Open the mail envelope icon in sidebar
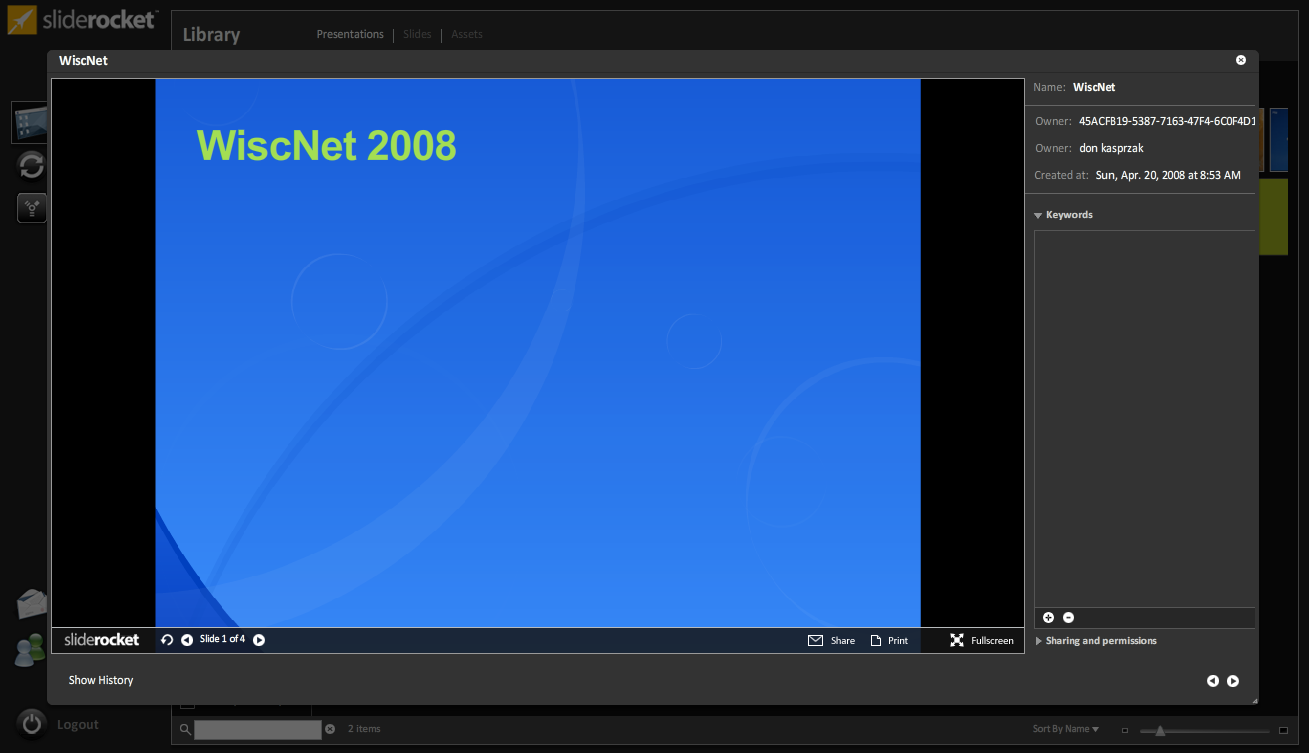Viewport: 1309px width, 753px height. (32, 603)
